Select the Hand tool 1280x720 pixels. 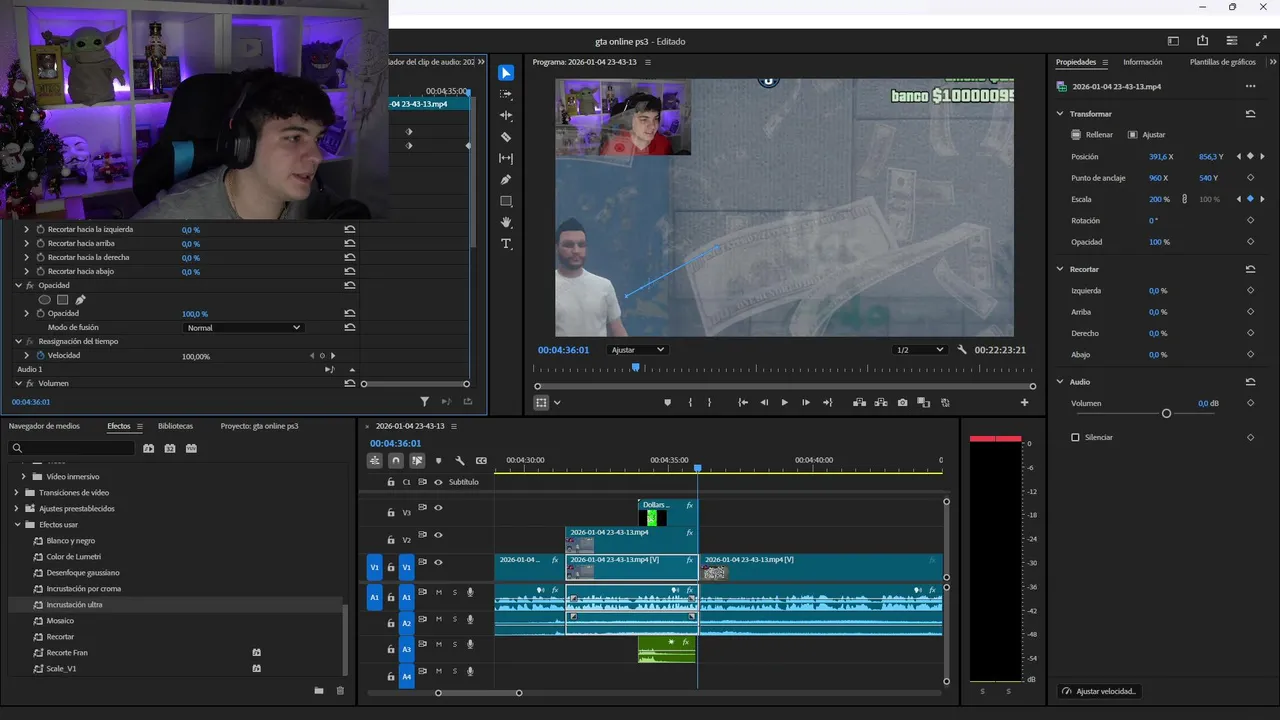[x=506, y=222]
